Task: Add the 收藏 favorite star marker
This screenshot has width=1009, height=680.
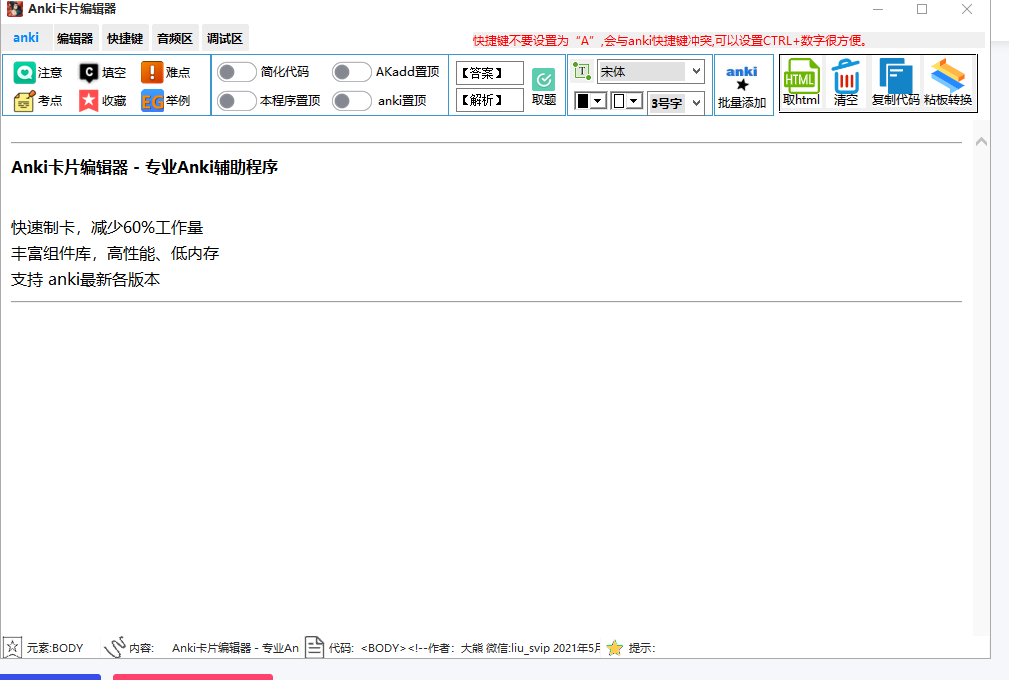Action: [102, 101]
